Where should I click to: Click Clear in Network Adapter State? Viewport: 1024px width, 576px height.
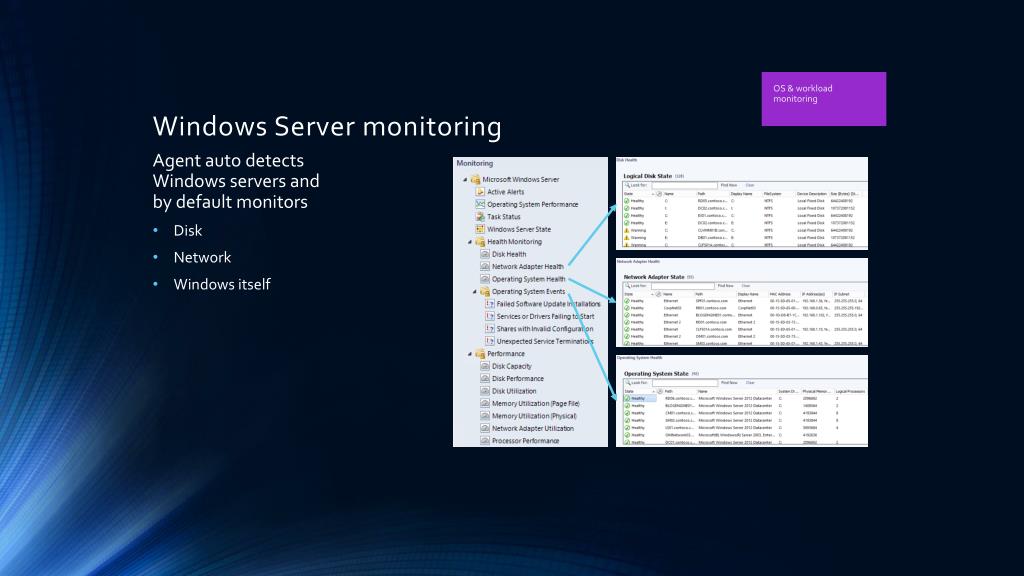pyautogui.click(x=746, y=286)
